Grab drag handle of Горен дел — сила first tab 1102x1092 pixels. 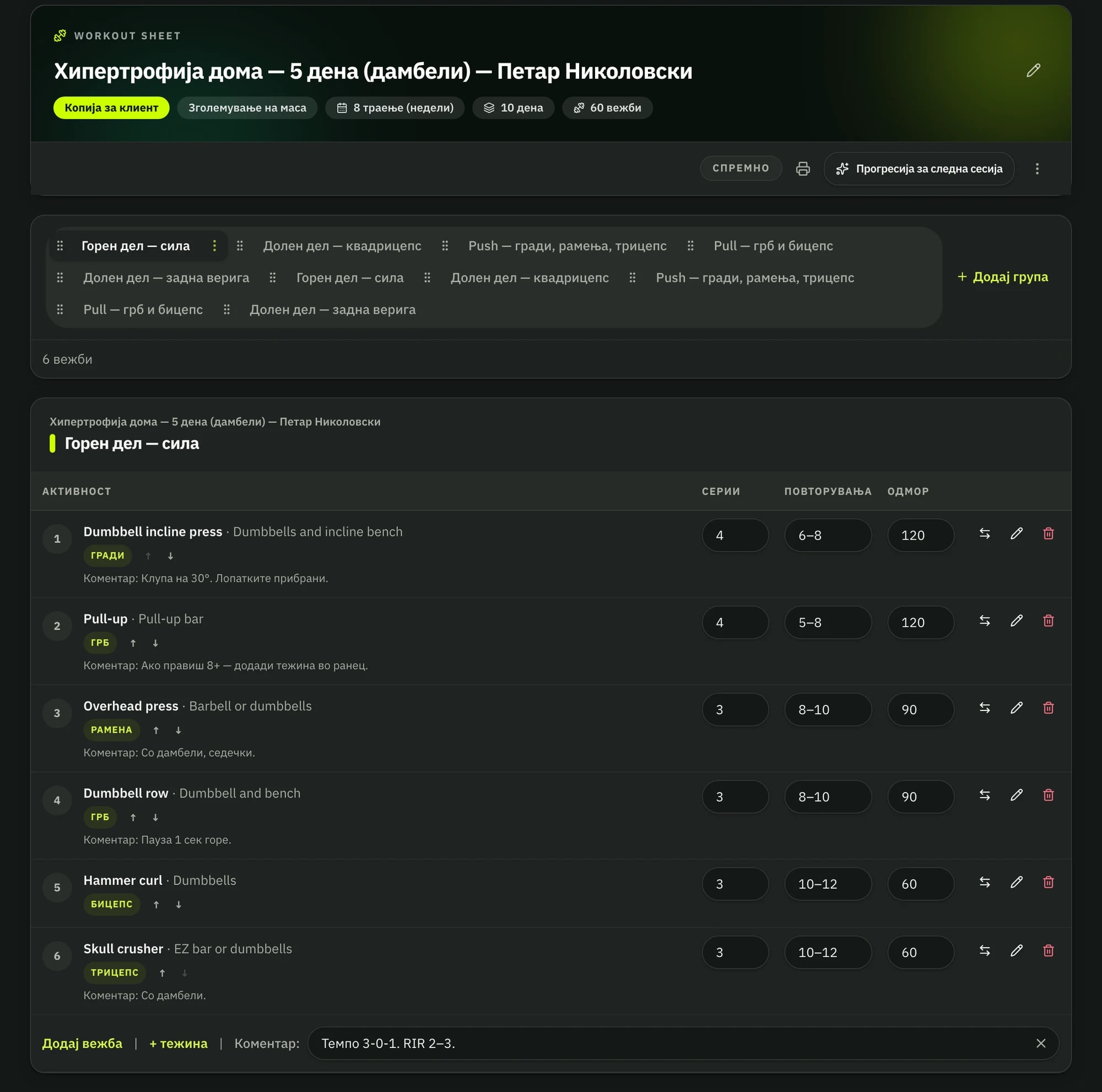60,246
